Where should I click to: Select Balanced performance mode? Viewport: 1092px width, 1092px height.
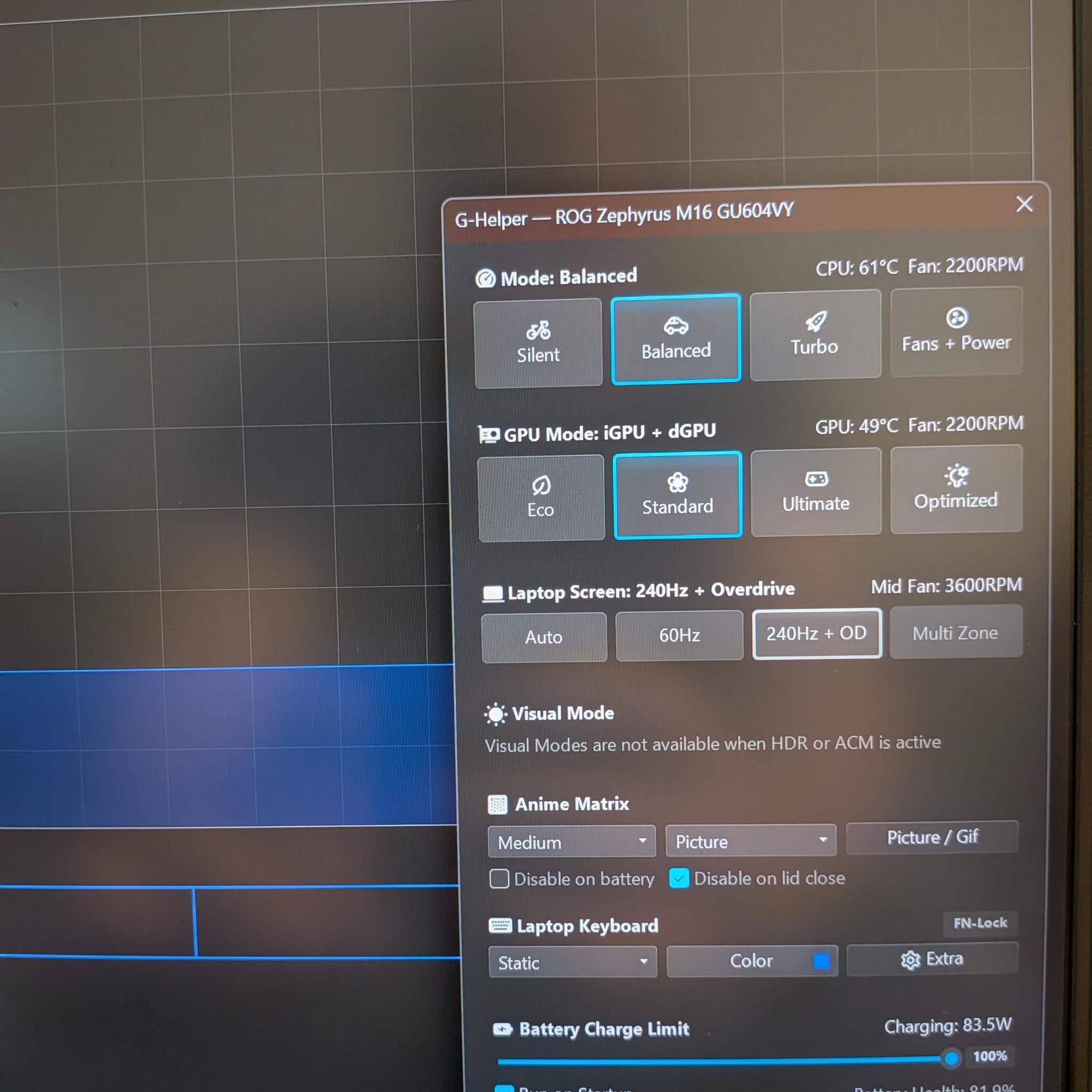676,339
